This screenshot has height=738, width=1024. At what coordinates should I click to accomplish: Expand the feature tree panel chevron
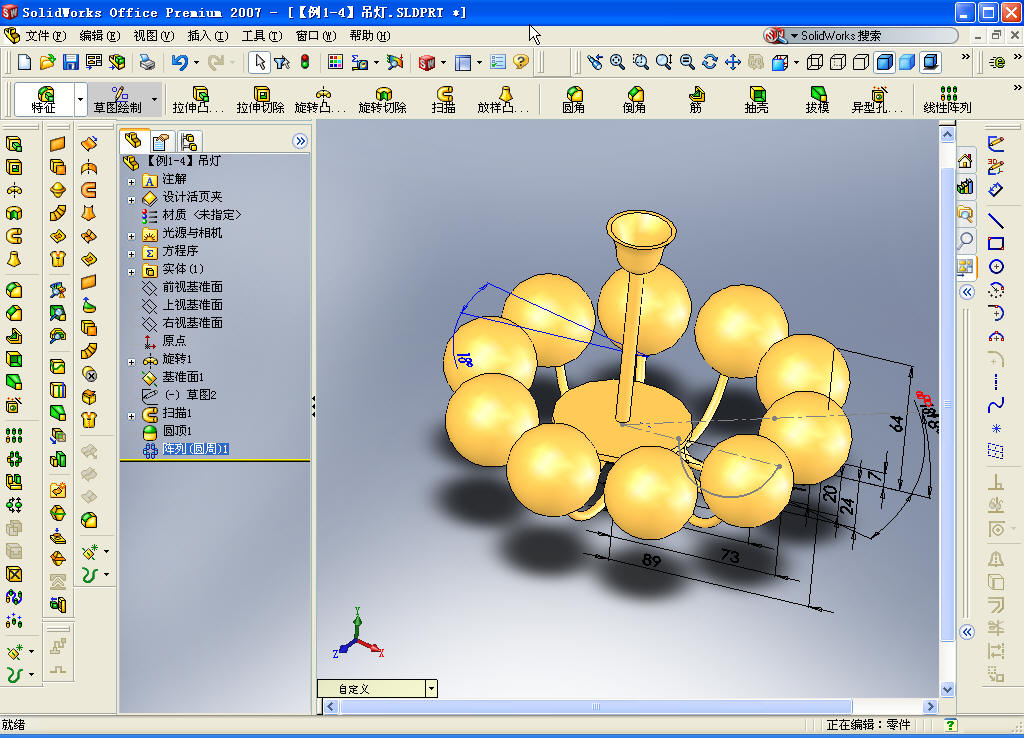(x=300, y=141)
